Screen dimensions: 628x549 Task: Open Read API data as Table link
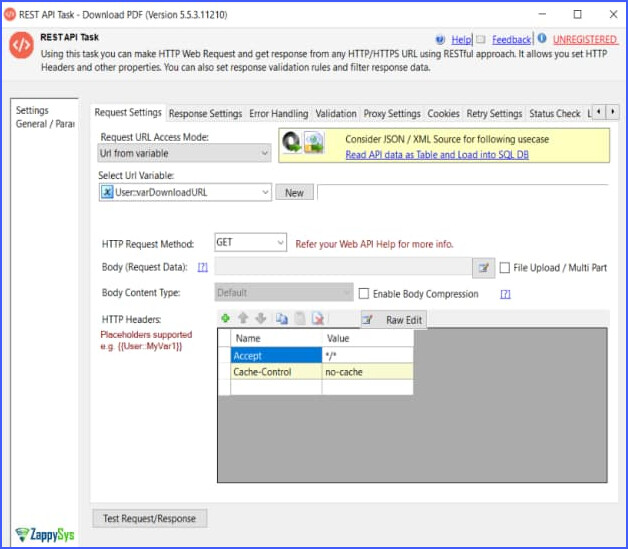[437, 155]
